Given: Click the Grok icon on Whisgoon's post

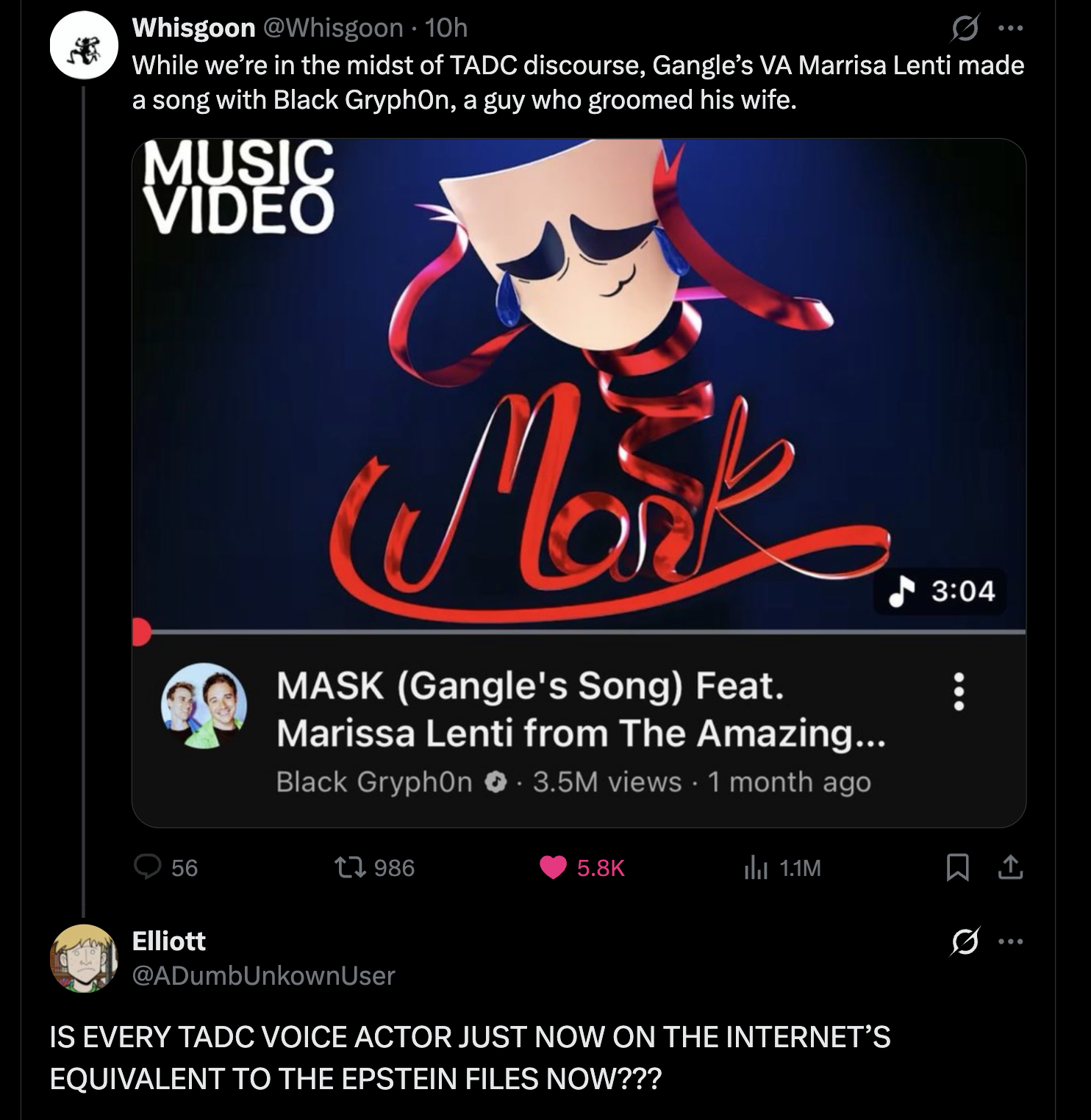Looking at the screenshot, I should 965,29.
